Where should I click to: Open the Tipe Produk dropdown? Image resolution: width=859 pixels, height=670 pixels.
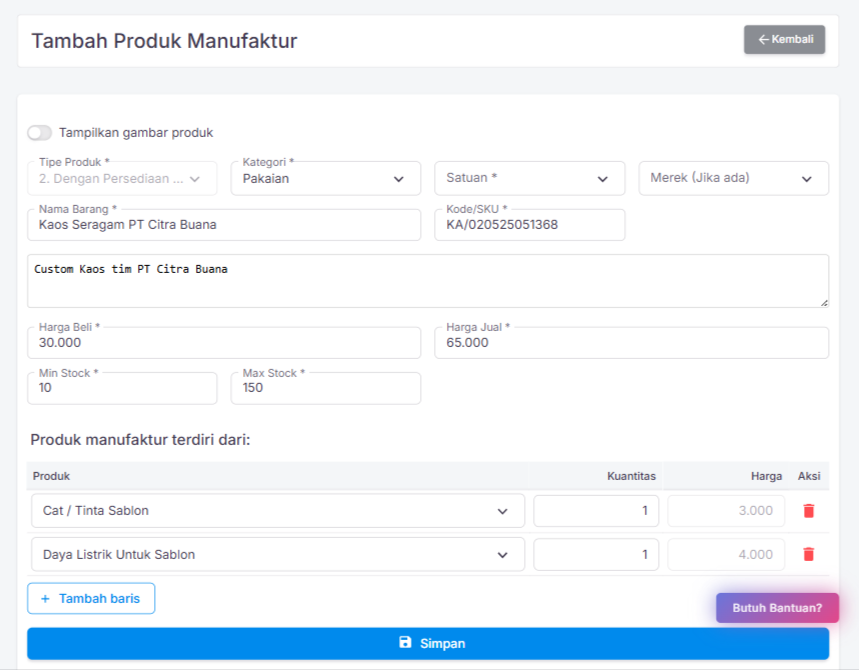(121, 179)
